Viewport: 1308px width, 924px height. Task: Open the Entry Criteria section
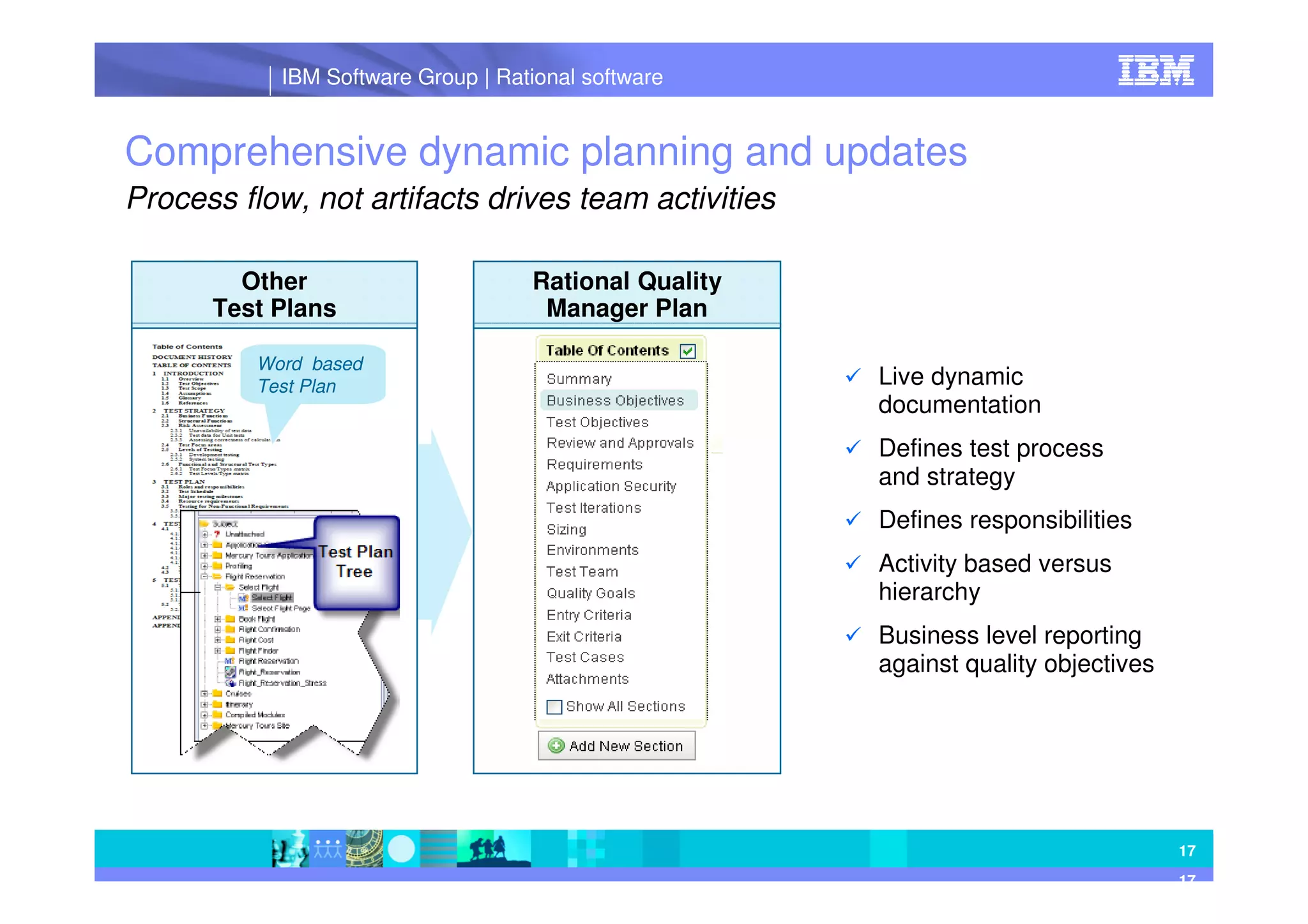point(589,615)
